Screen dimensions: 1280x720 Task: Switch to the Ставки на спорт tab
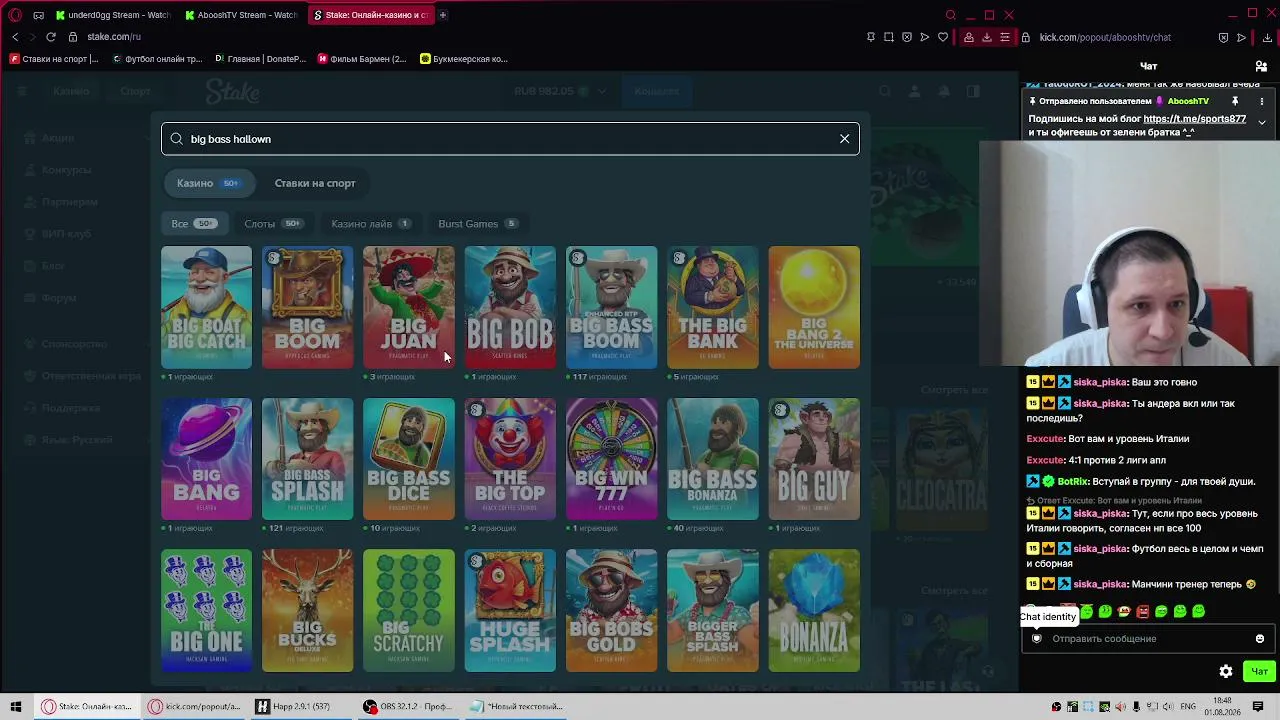click(x=315, y=183)
